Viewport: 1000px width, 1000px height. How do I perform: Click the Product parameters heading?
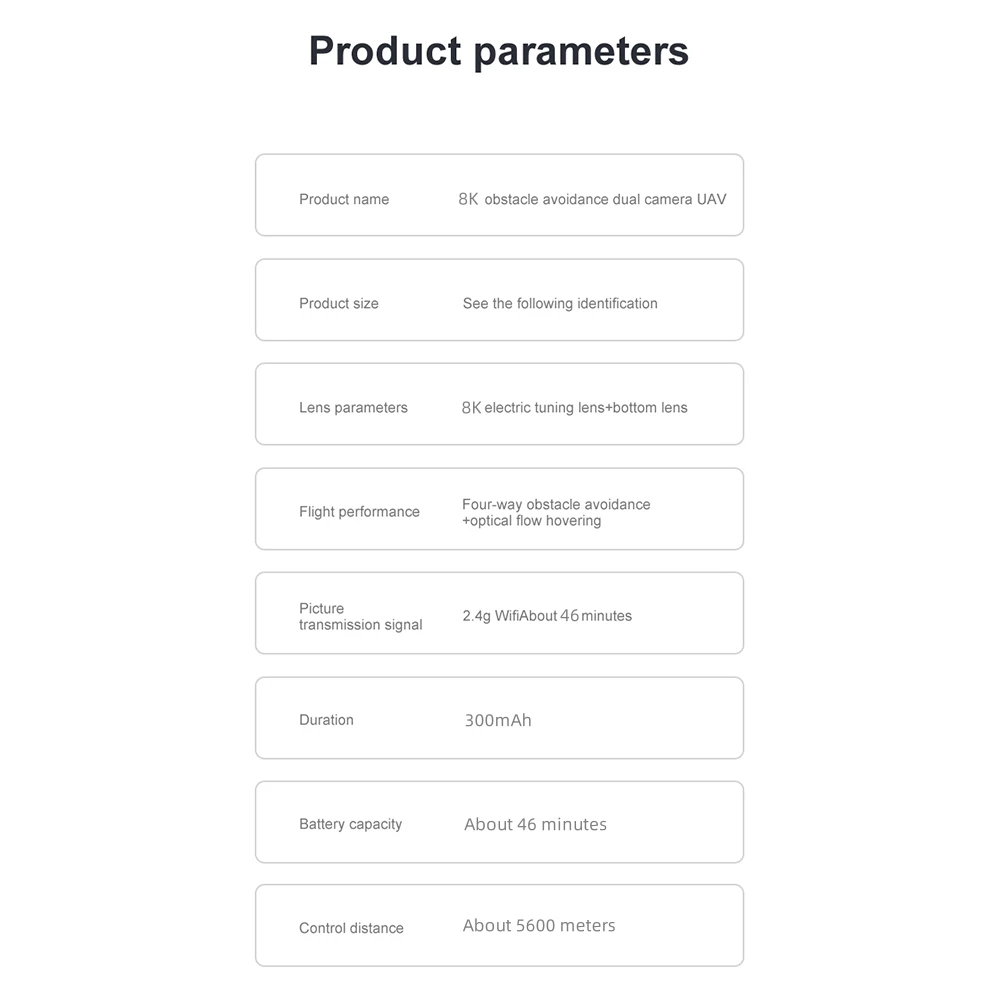(x=499, y=52)
